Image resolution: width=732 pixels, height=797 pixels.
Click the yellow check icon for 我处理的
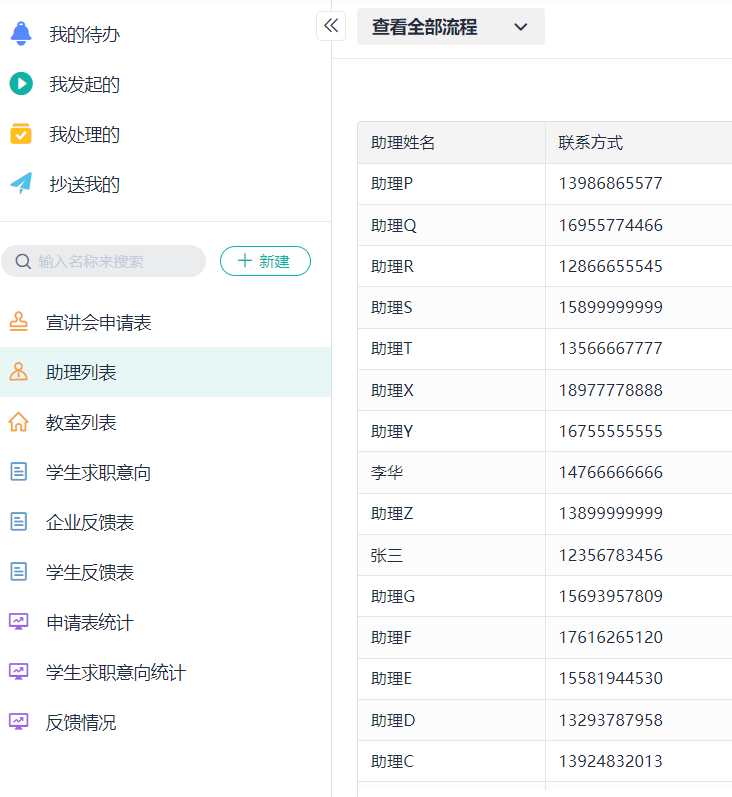pyautogui.click(x=21, y=134)
